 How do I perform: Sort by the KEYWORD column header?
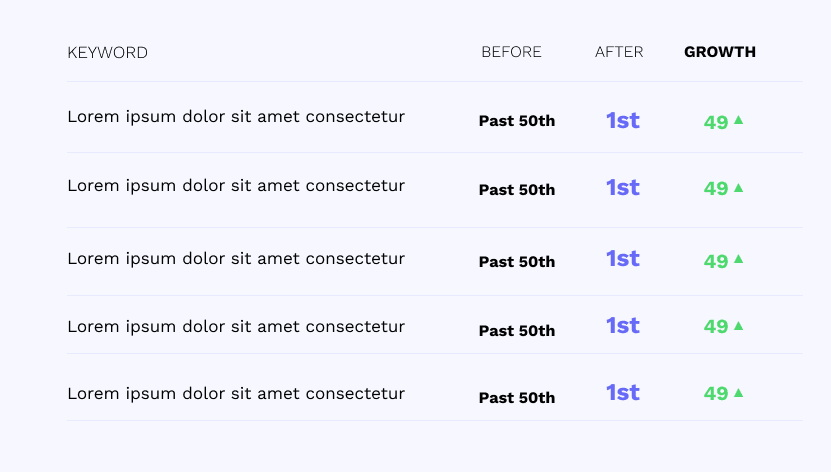point(107,53)
